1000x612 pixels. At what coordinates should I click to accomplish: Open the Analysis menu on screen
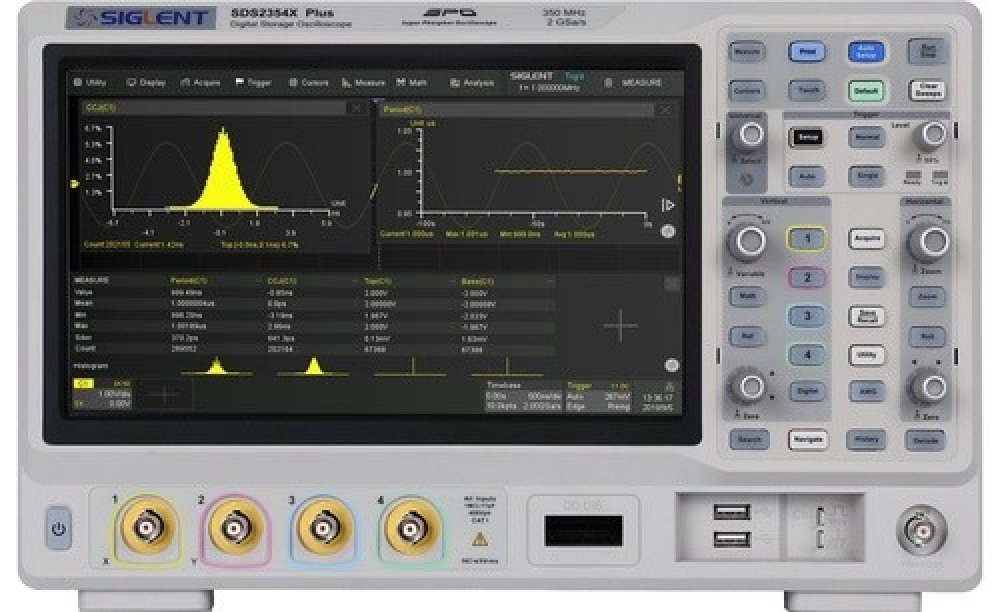472,83
